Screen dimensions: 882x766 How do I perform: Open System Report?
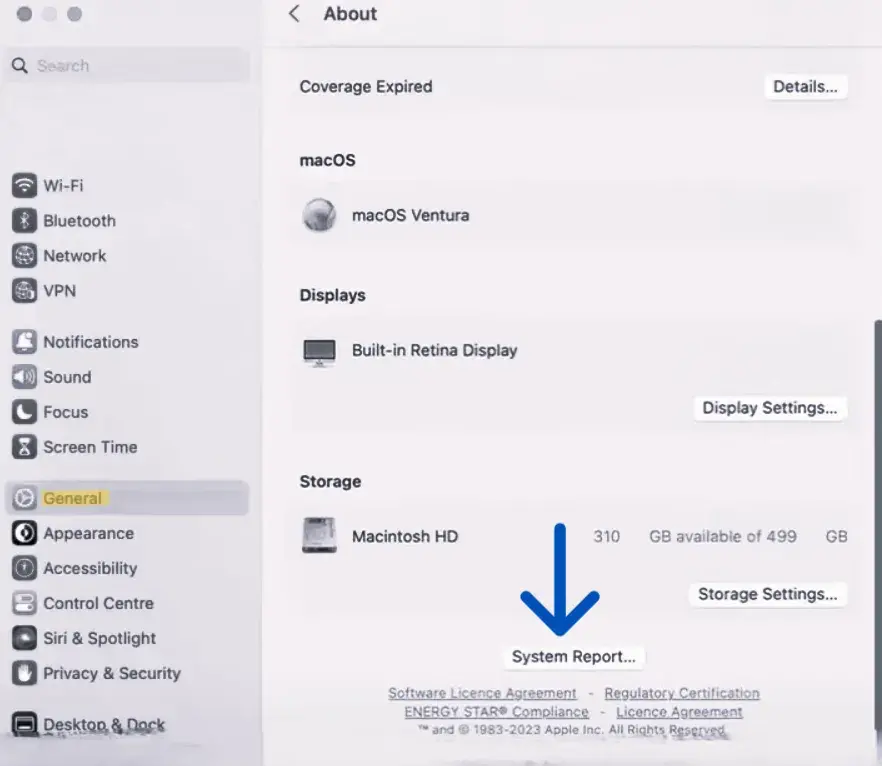573,657
